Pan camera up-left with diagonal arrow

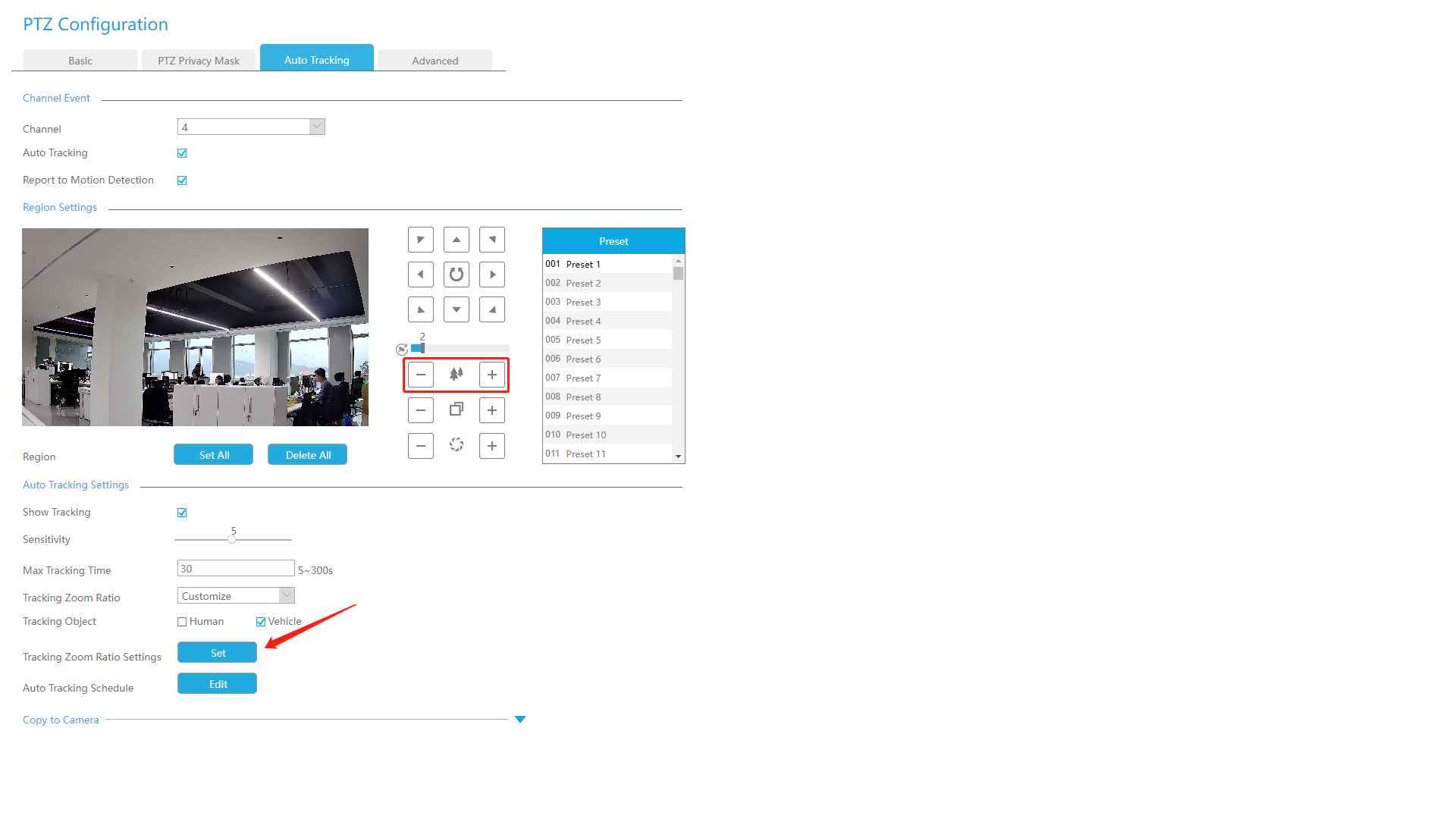pyautogui.click(x=421, y=240)
